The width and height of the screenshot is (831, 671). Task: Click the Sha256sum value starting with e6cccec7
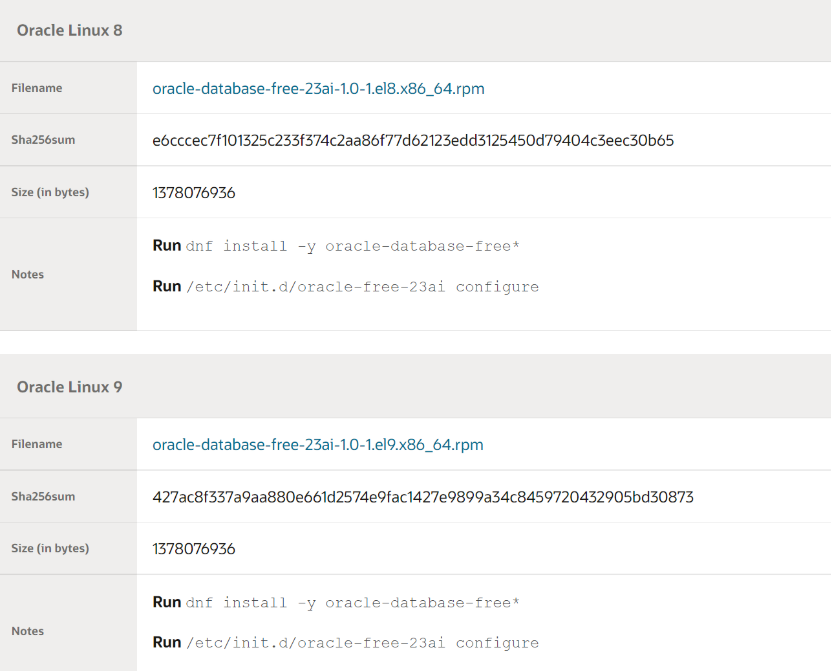(412, 141)
